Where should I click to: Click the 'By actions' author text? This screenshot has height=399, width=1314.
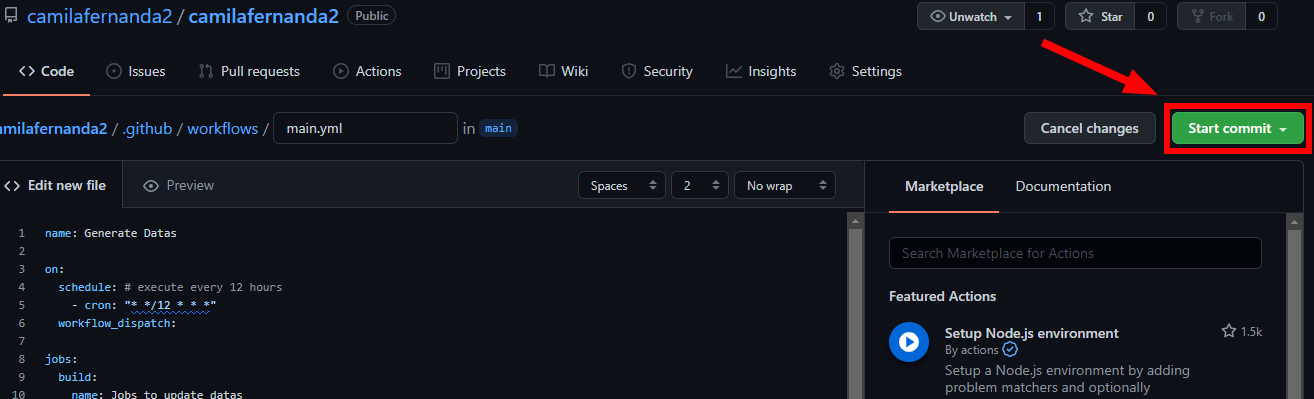coord(972,350)
